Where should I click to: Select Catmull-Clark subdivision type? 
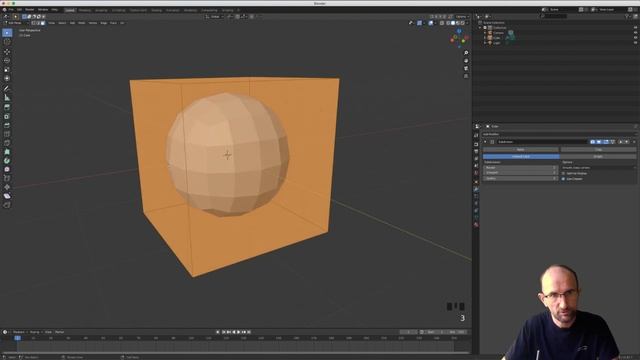pyautogui.click(x=521, y=156)
